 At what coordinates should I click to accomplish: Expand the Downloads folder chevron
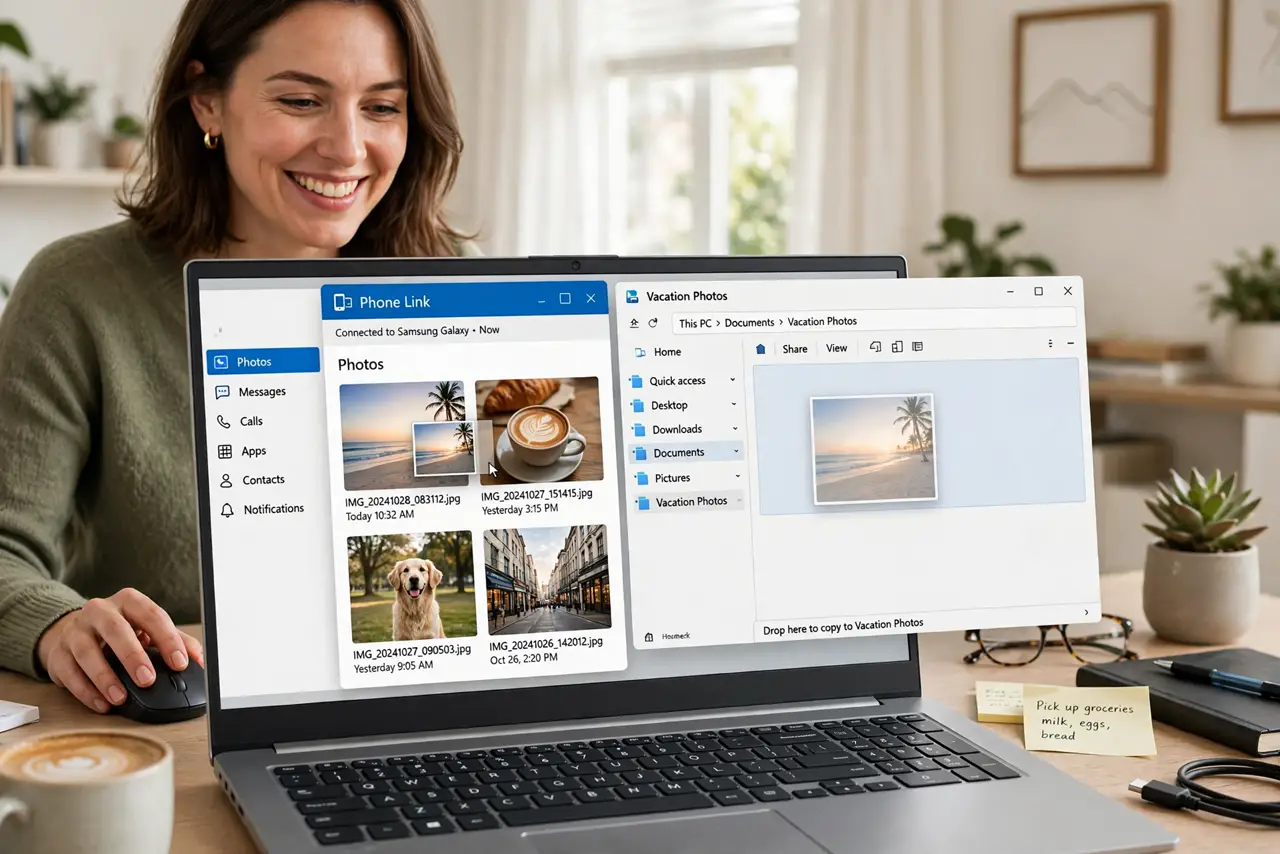[734, 429]
